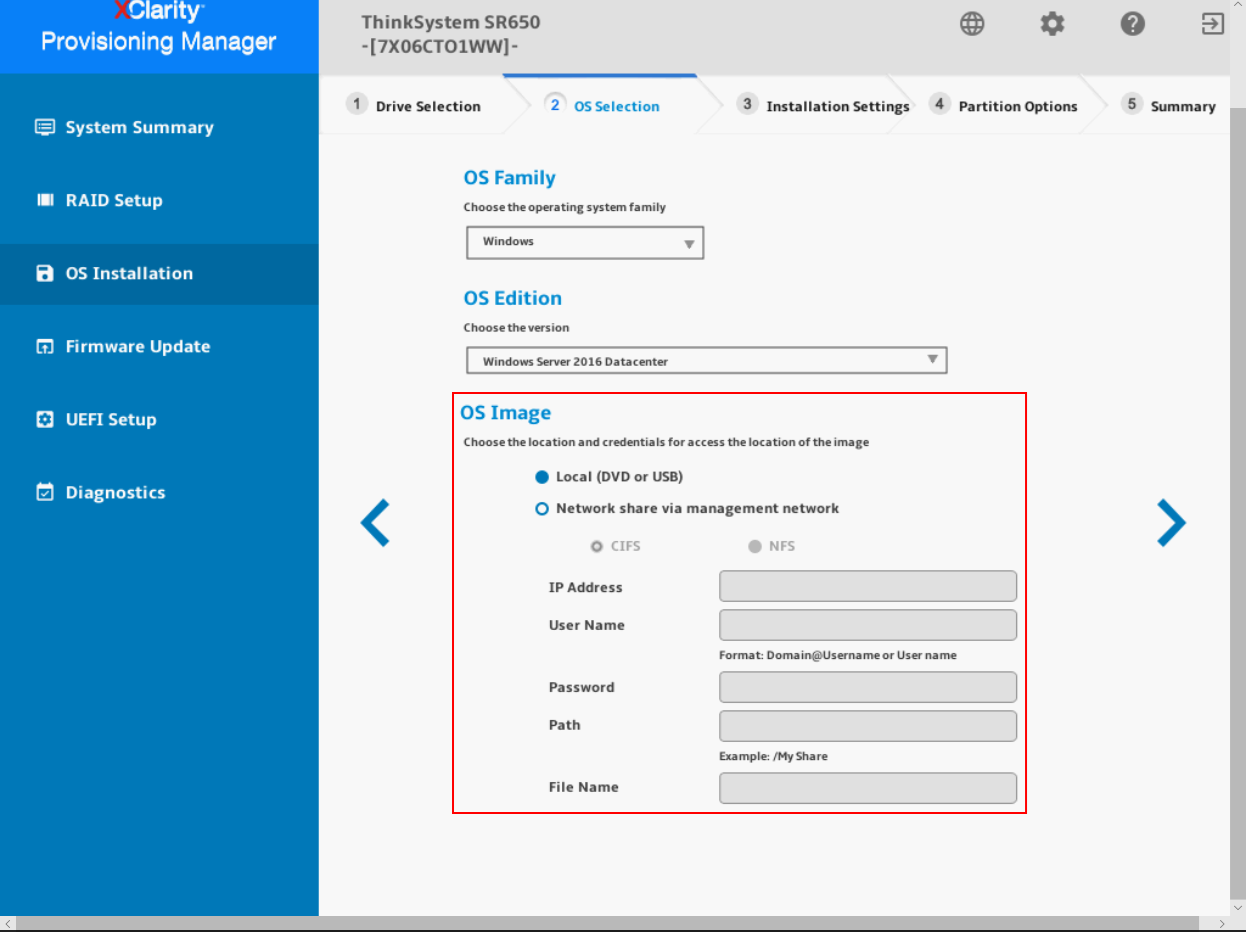The image size is (1246, 932).
Task: Click the IP Address input field
Action: pos(868,586)
